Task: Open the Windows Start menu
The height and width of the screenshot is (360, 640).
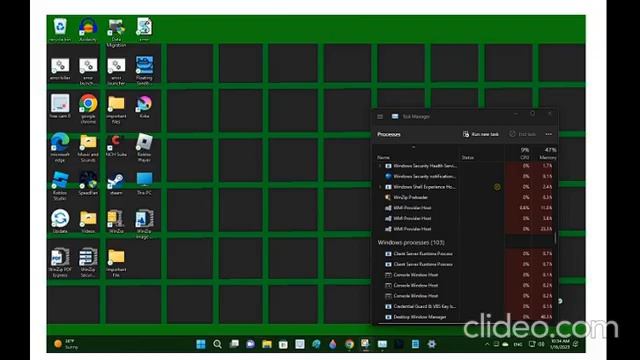Action: [x=201, y=344]
